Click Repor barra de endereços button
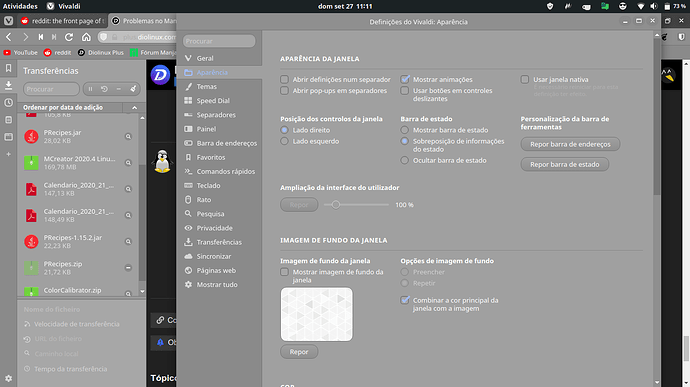Viewport: 690px width, 387px height. tap(570, 144)
